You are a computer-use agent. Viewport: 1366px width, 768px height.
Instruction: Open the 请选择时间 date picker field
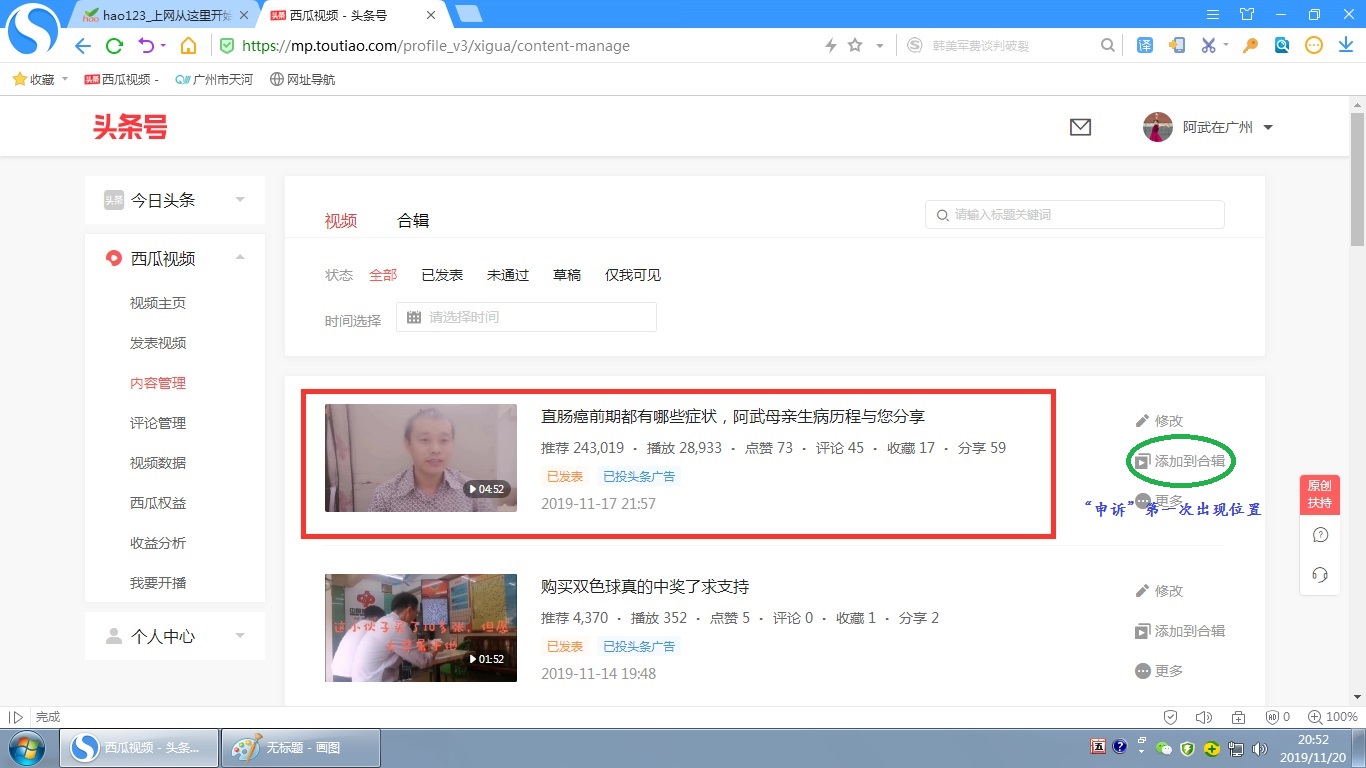[x=525, y=317]
